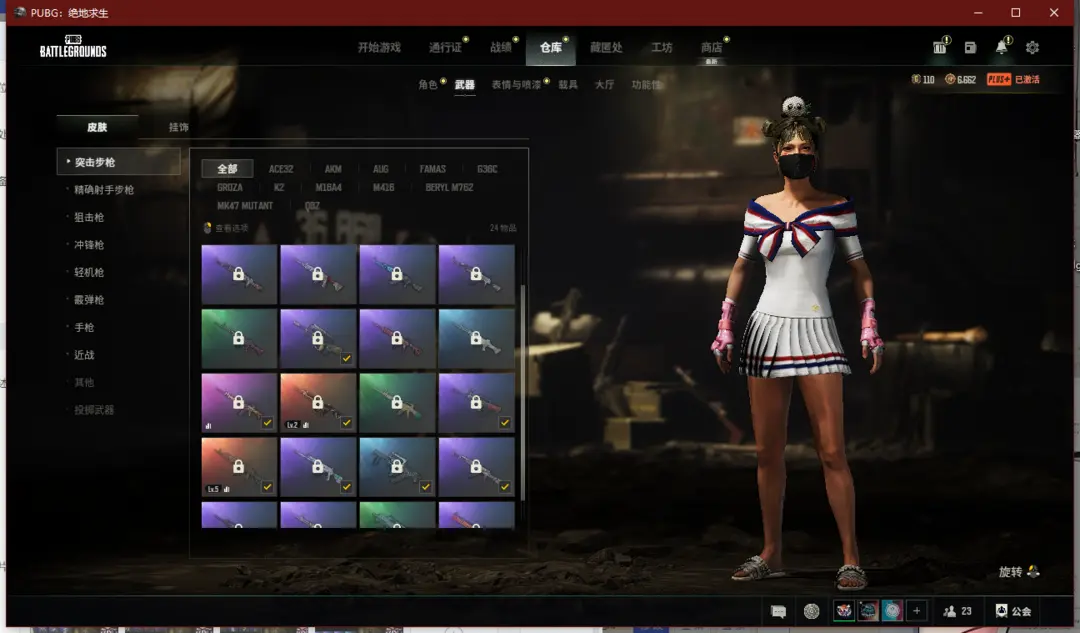Open the 商店 store tab
The image size is (1080, 633).
(x=712, y=48)
